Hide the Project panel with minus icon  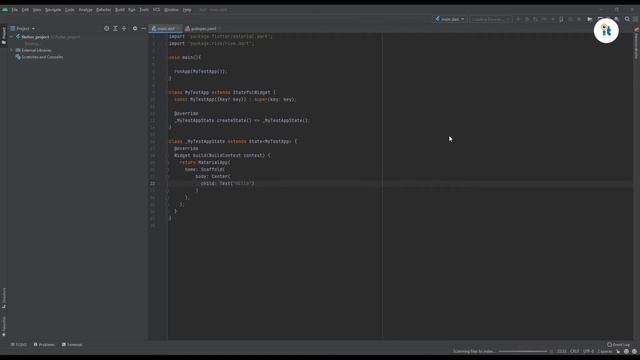144,29
